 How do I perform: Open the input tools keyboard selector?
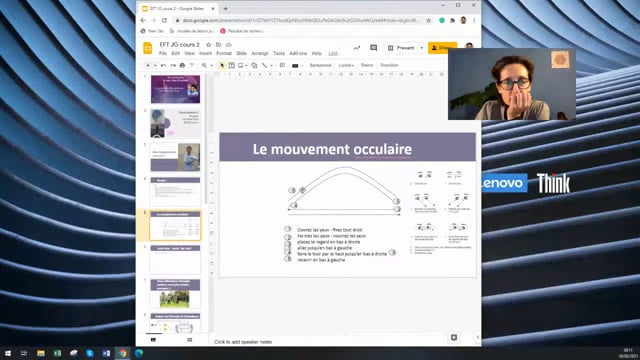[296, 65]
